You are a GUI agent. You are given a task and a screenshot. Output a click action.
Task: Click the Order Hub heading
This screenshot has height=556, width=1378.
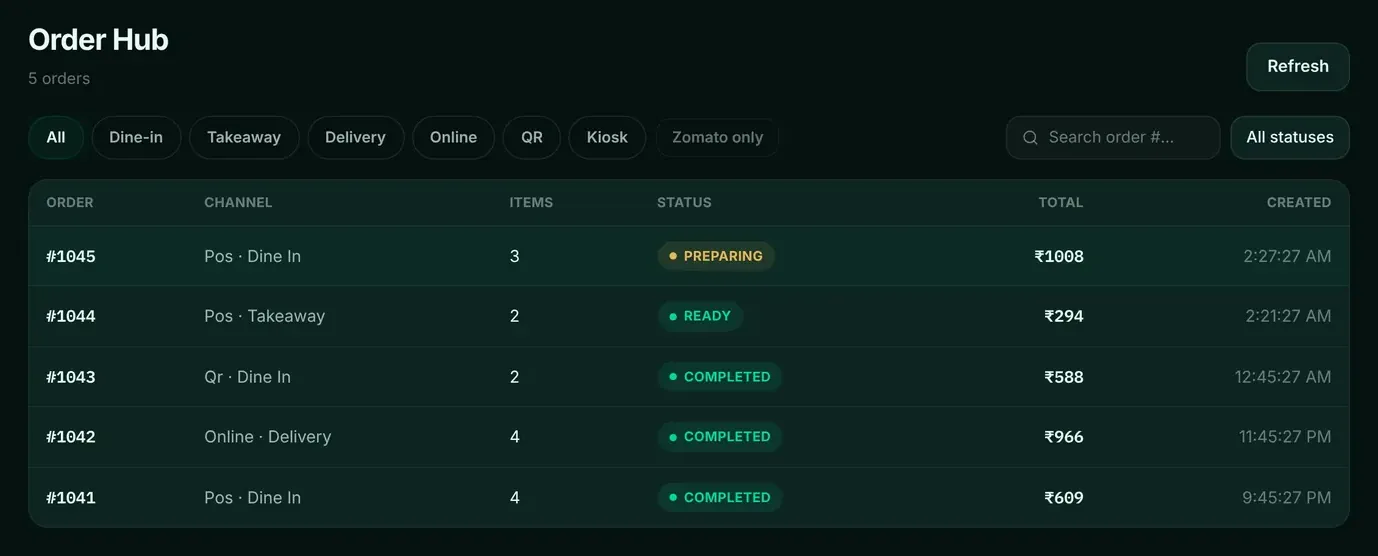pyautogui.click(x=98, y=40)
